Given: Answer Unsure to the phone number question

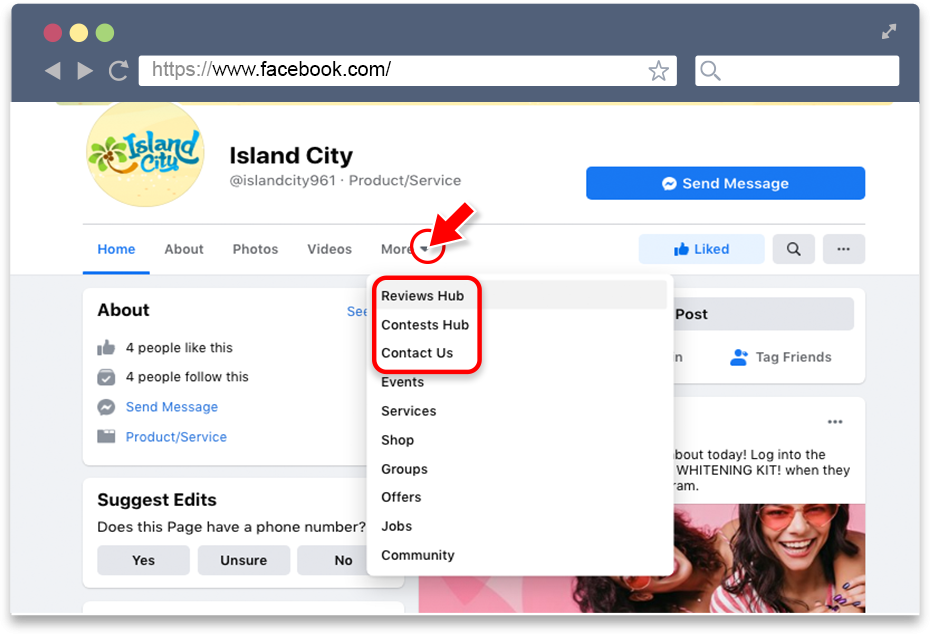Looking at the screenshot, I should point(244,560).
